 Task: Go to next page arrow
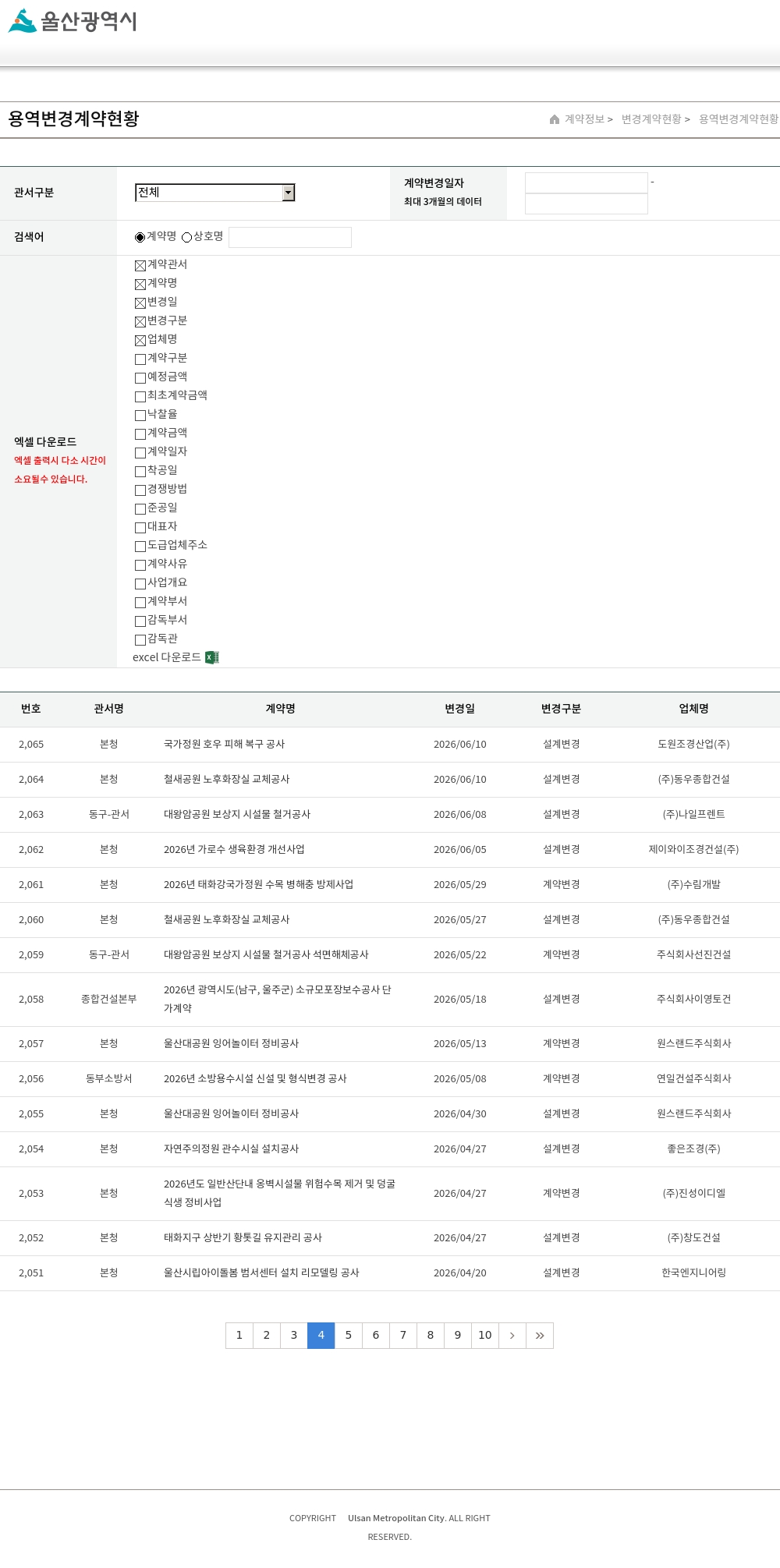[512, 1335]
